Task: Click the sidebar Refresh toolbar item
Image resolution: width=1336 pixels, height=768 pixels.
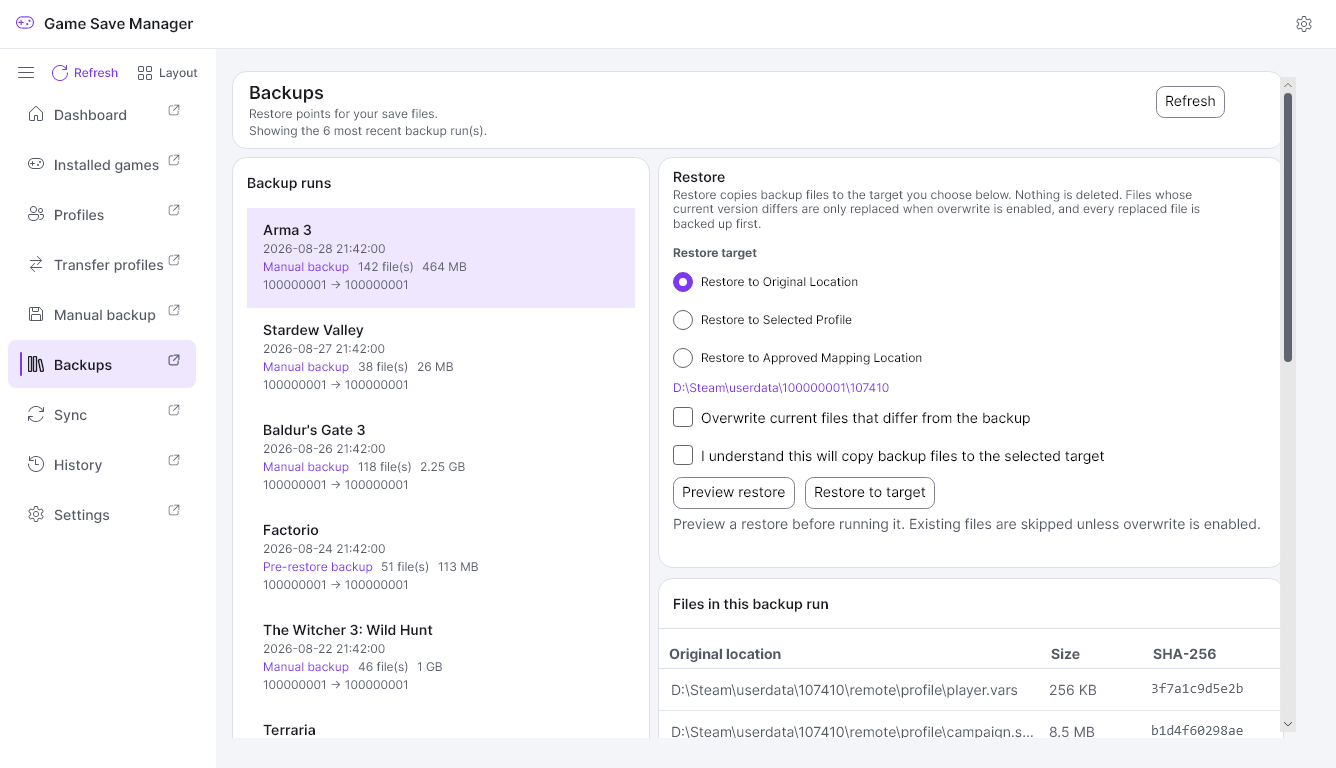Action: click(x=85, y=73)
